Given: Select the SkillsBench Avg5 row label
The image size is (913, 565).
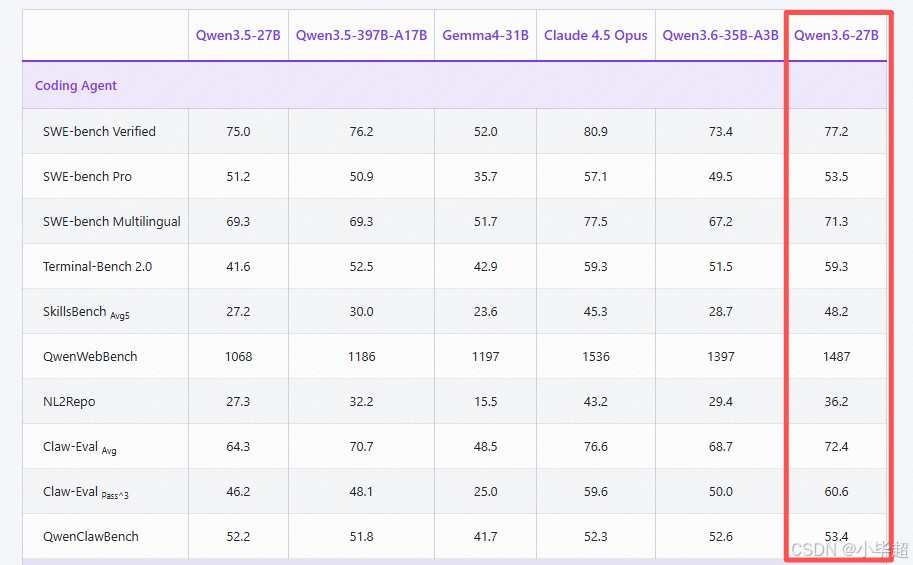Looking at the screenshot, I should coord(86,312).
